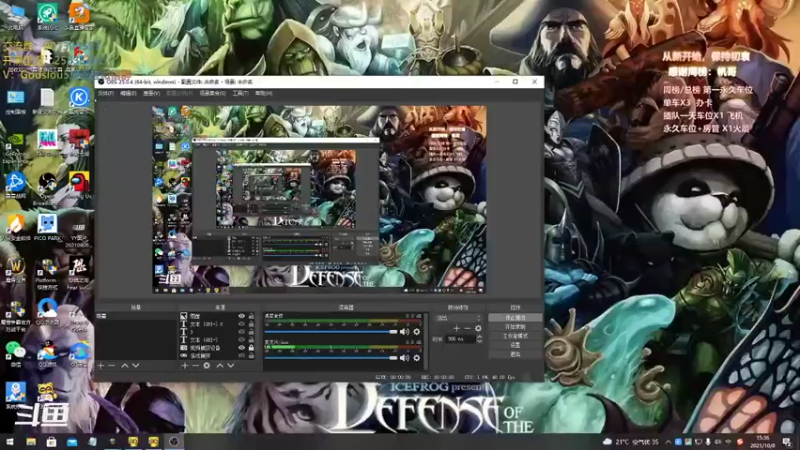Toggle lock on 视频捕获设备 source
This screenshot has width=800, height=450.
(x=251, y=347)
